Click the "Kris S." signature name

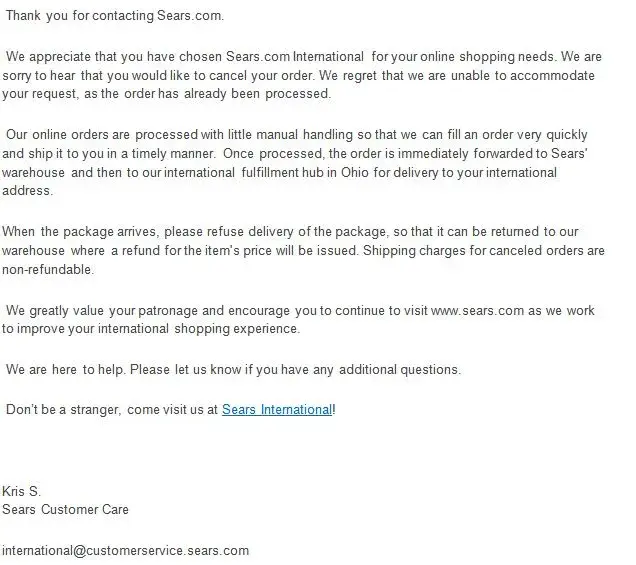pos(22,491)
